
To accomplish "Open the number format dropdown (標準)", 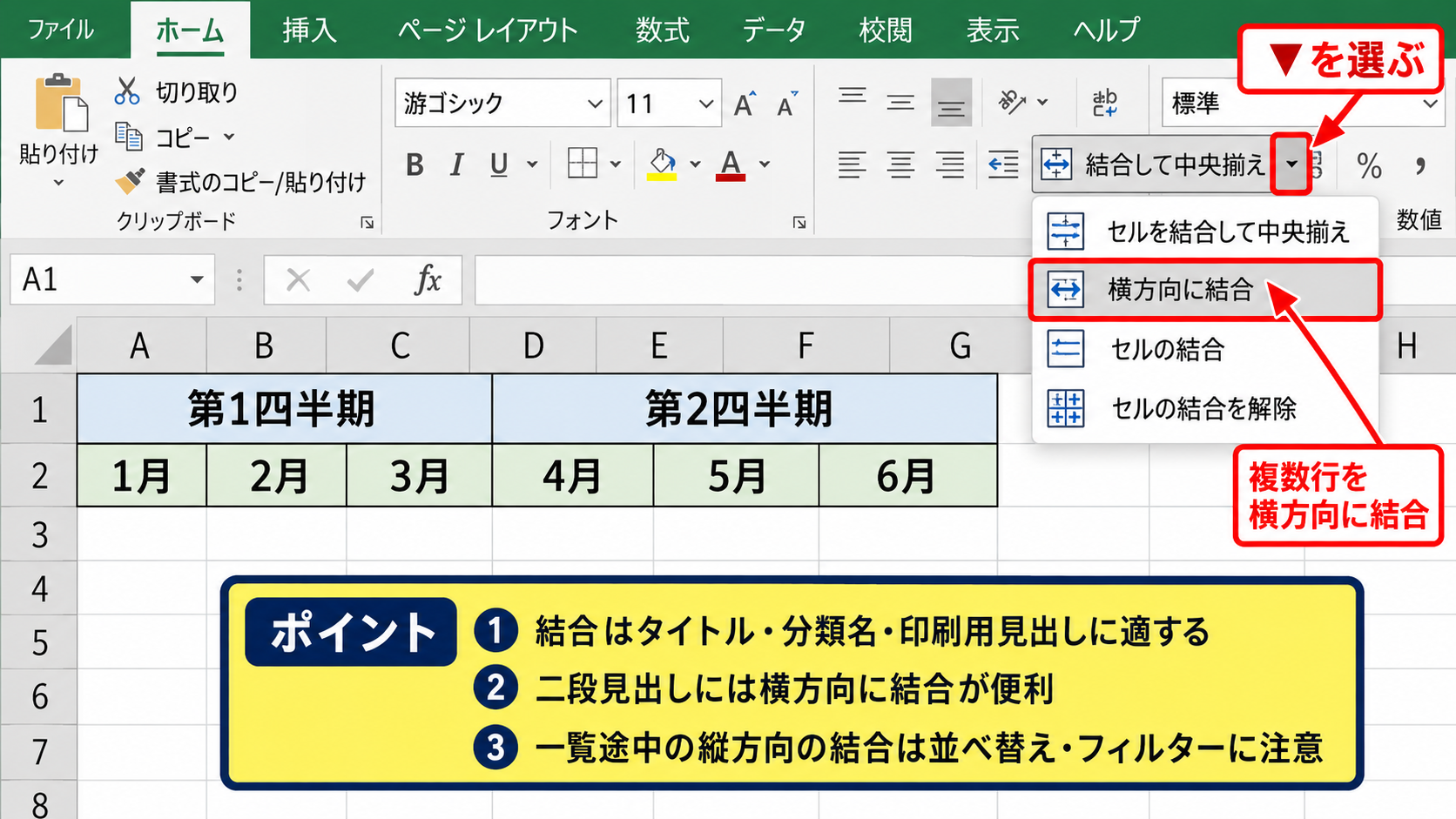I will (1430, 104).
